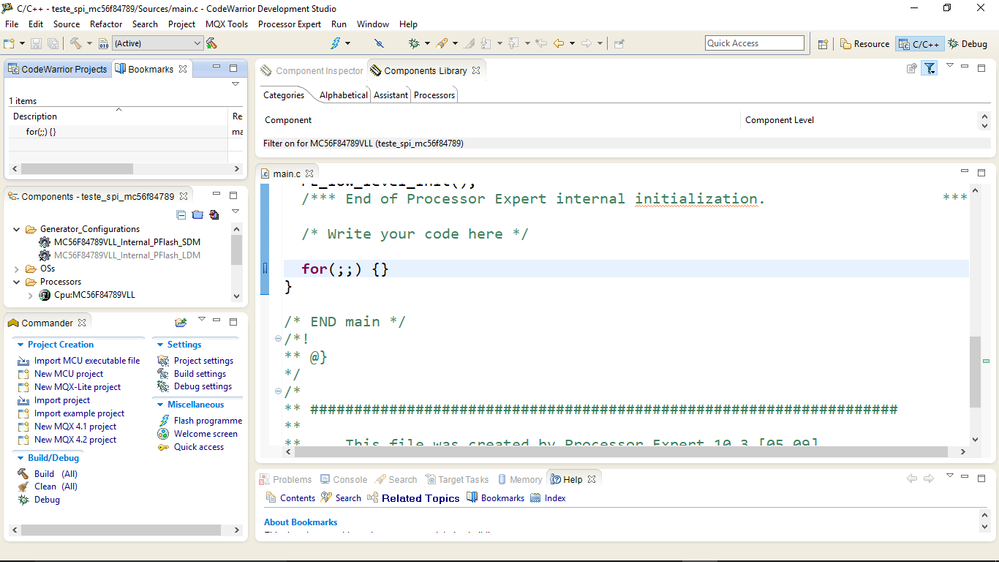Switch to the Debug perspective
This screenshot has width=999, height=562.
click(x=968, y=44)
